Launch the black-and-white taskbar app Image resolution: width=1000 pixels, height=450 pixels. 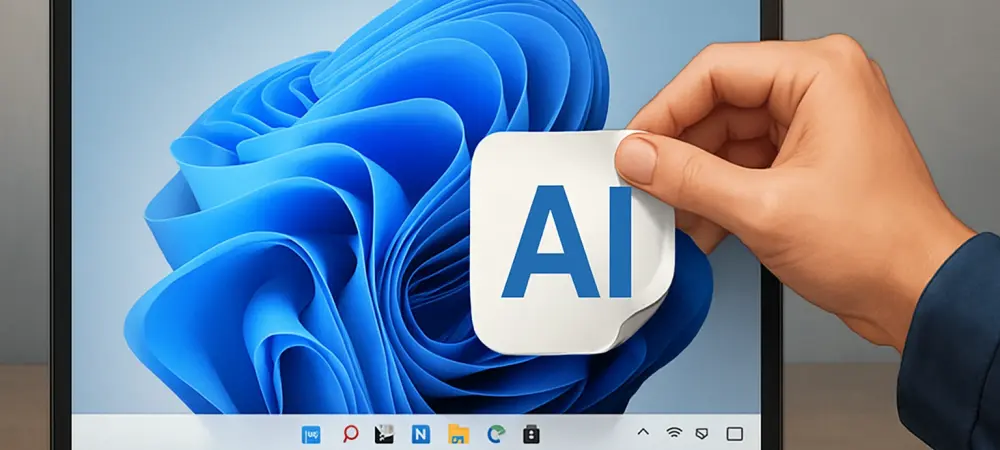tap(384, 434)
